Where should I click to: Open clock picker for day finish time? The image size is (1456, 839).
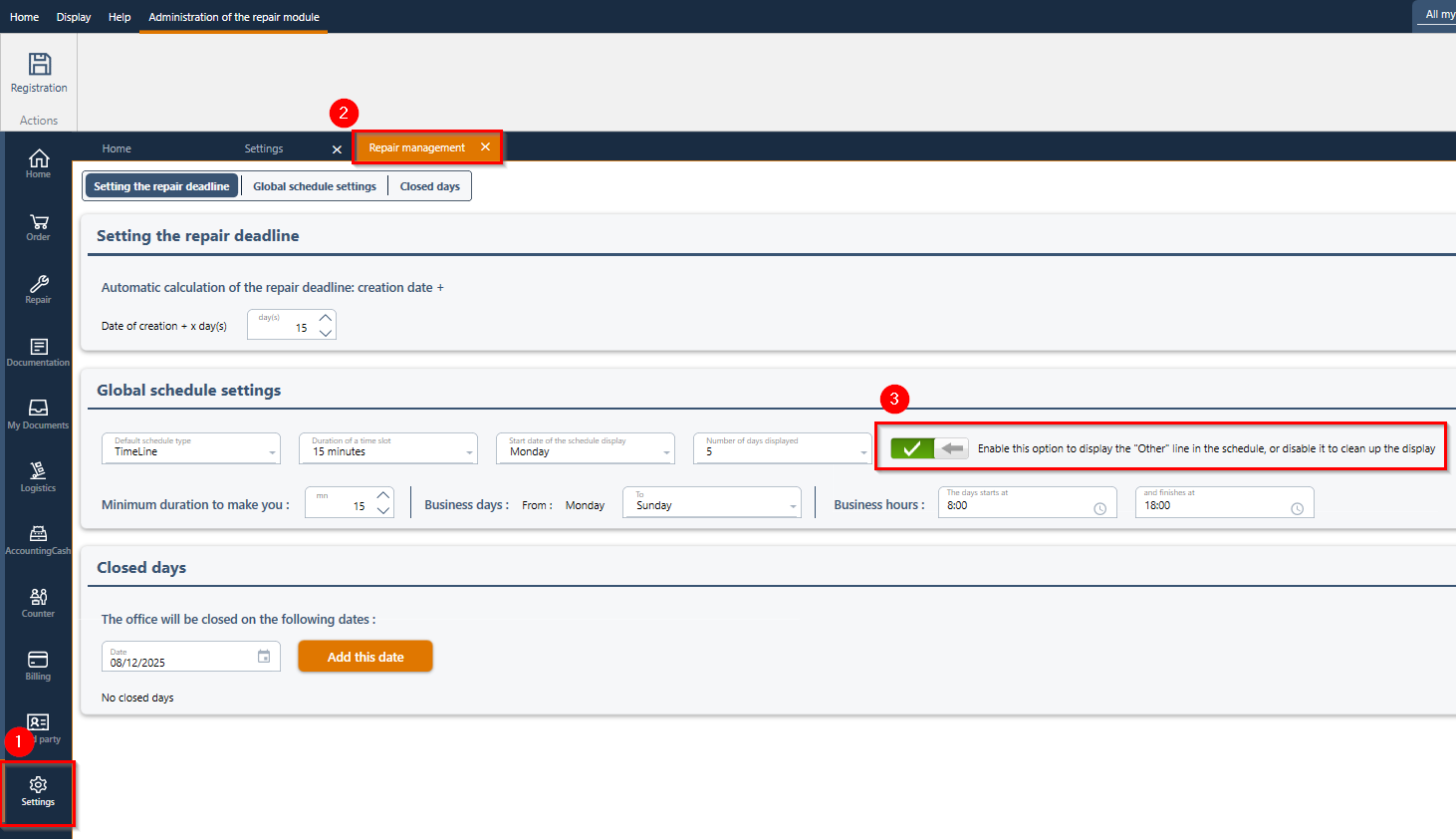pos(1298,508)
